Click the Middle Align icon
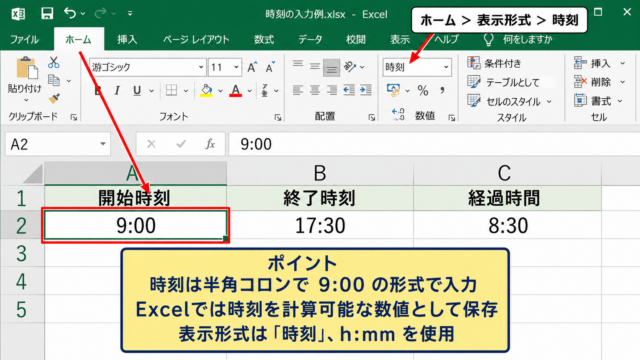 [x=314, y=66]
